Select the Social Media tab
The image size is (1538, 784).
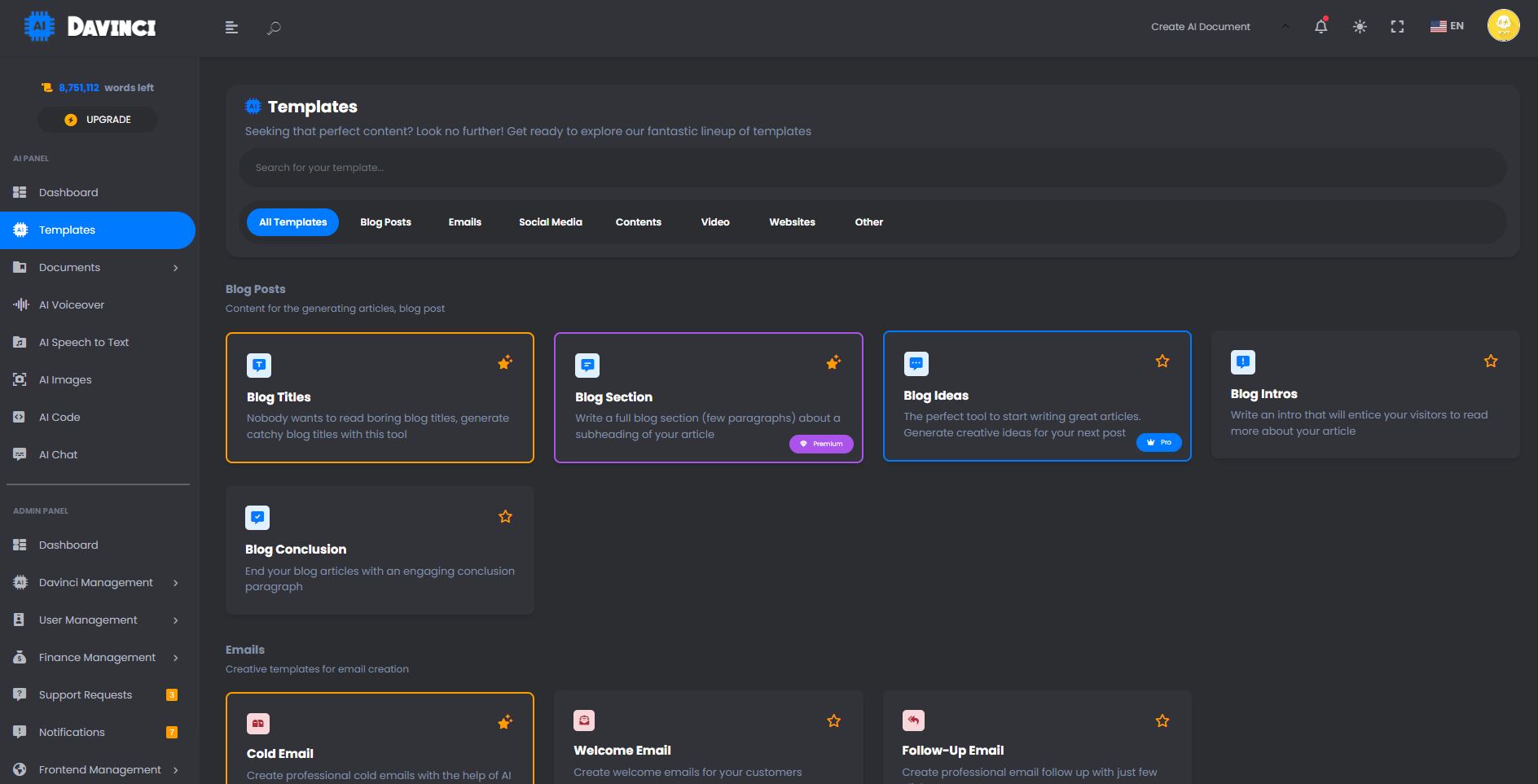[551, 222]
